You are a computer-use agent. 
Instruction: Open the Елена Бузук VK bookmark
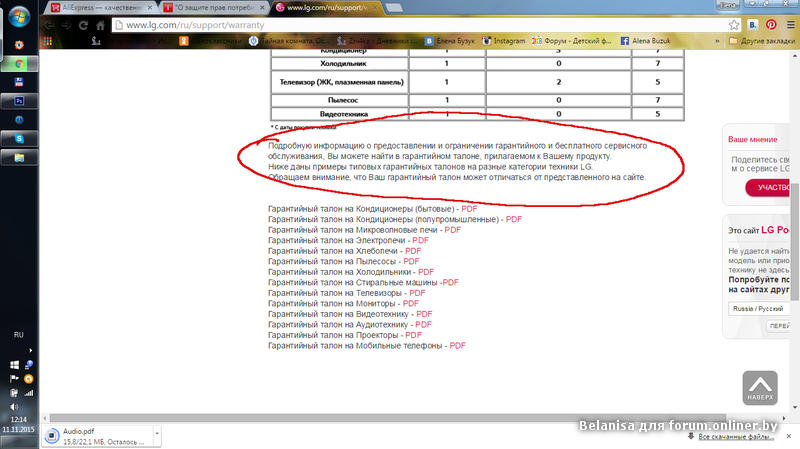(x=450, y=41)
